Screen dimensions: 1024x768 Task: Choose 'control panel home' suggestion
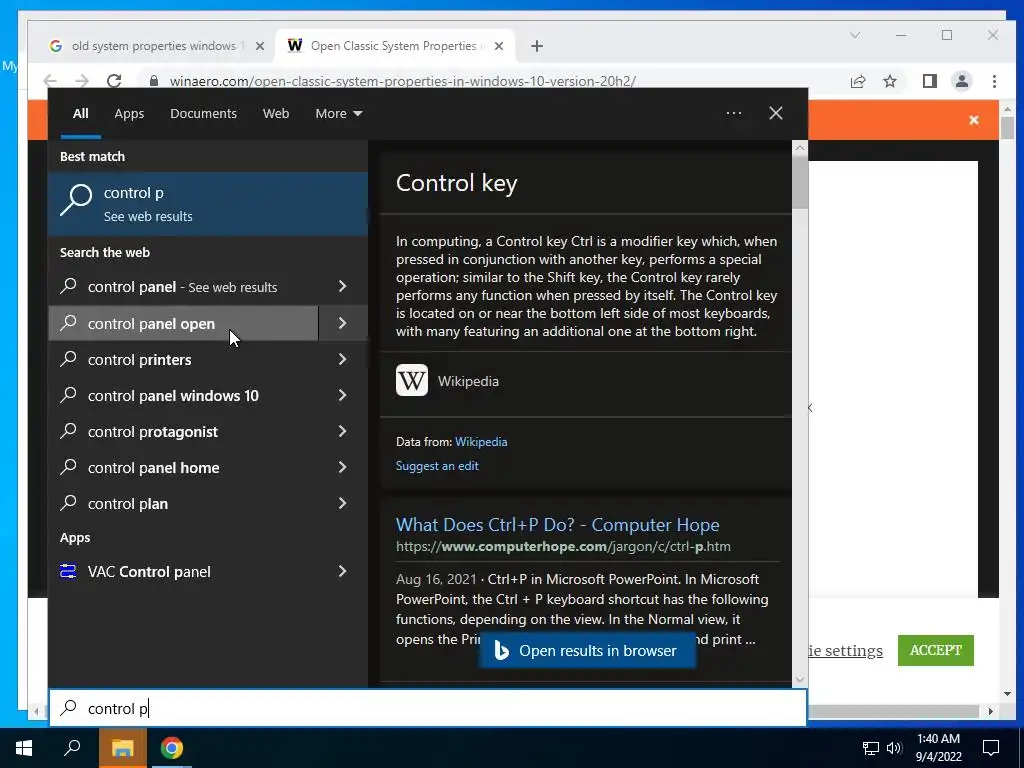pyautogui.click(x=184, y=467)
